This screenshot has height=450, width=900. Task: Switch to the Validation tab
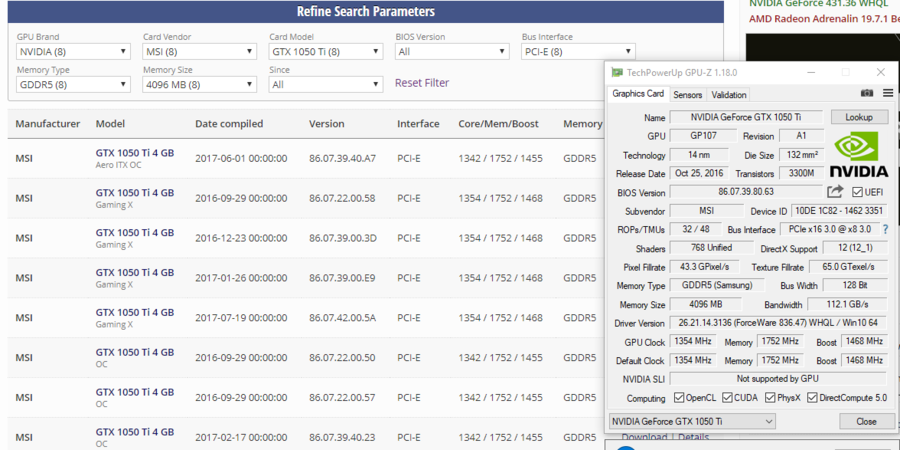[728, 95]
